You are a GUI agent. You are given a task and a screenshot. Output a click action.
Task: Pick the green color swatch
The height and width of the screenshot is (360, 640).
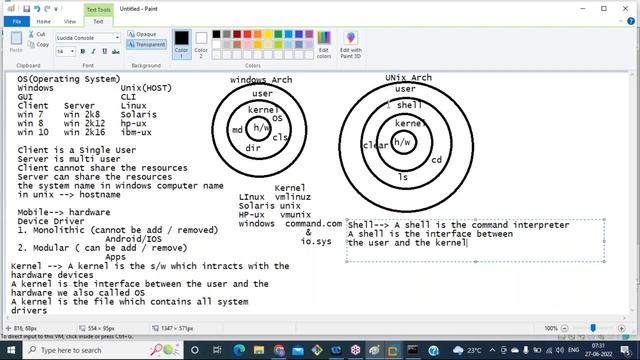pos(278,34)
